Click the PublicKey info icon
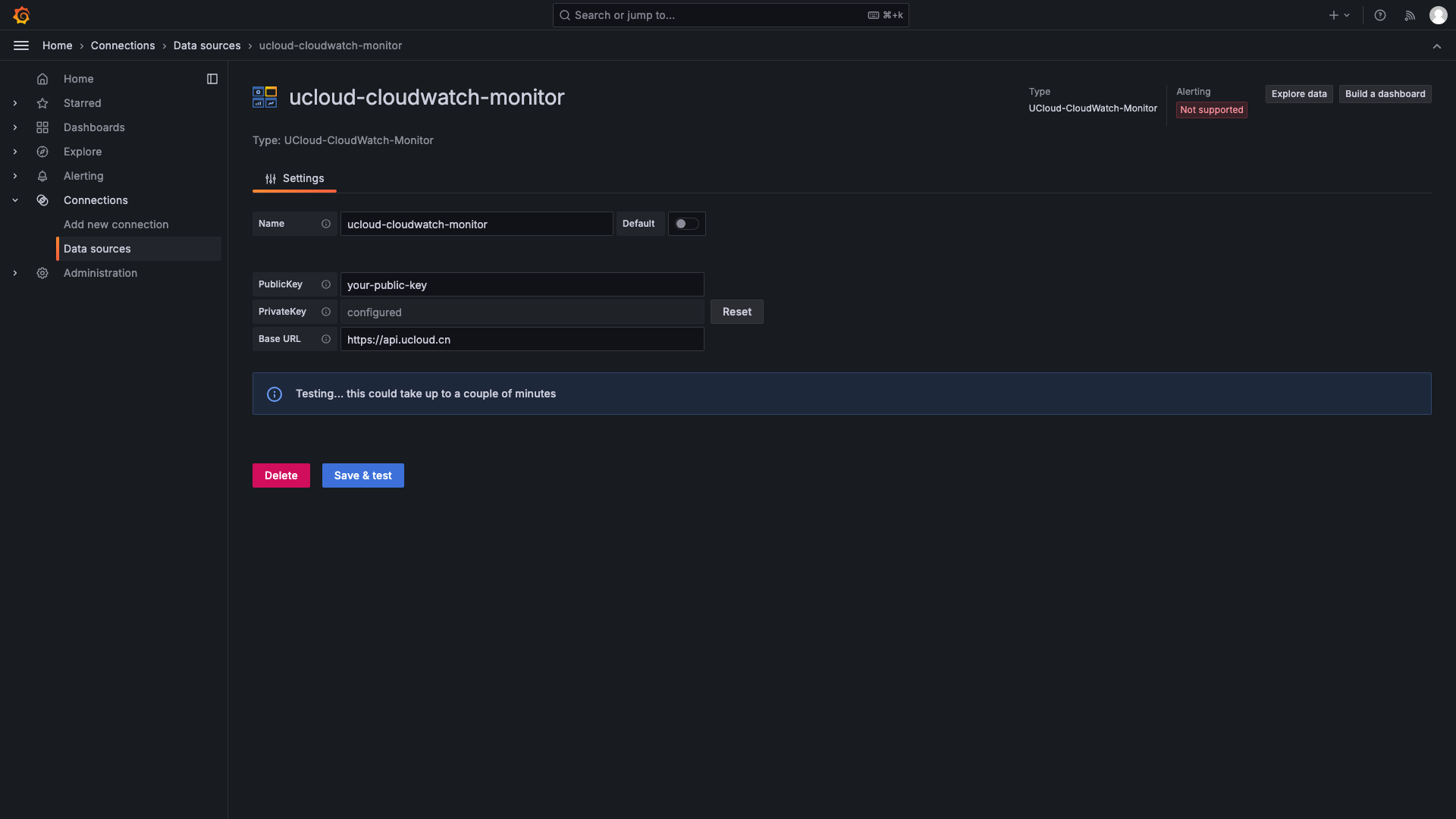This screenshot has width=1456, height=819. tap(326, 284)
